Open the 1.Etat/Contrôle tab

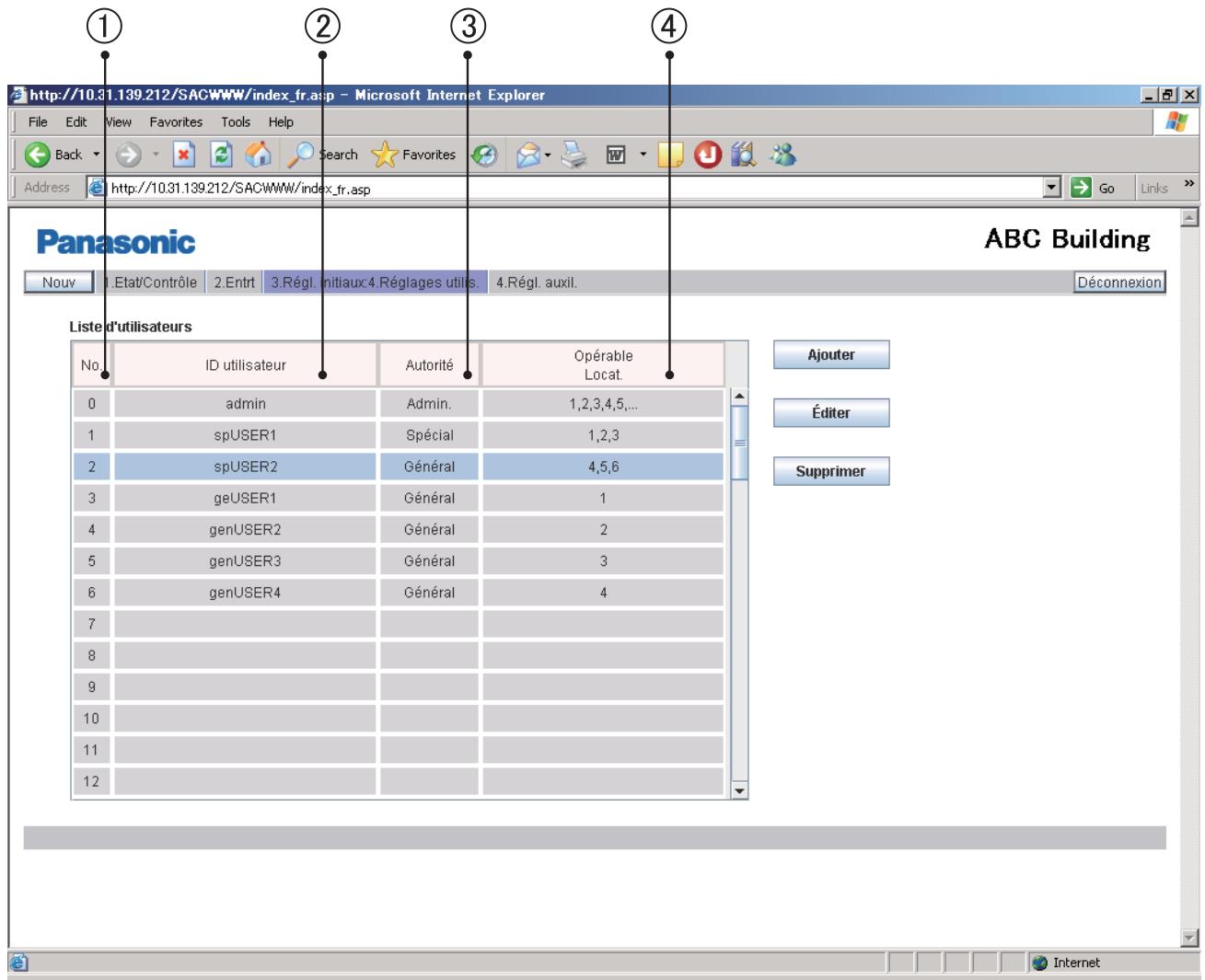[152, 282]
